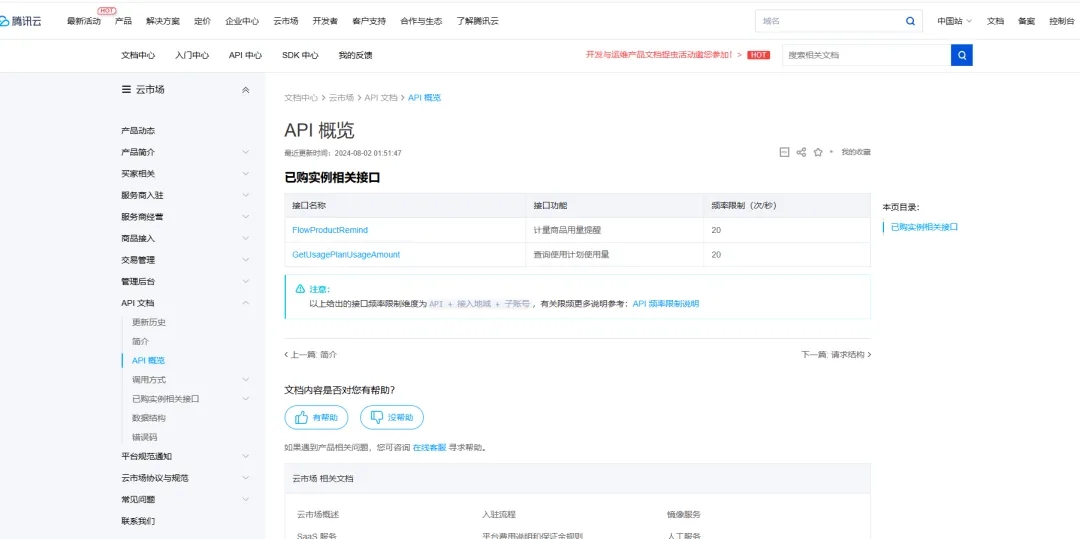This screenshot has width=1080, height=539.
Task: Click the magnifier icon in domain search
Action: (x=910, y=21)
